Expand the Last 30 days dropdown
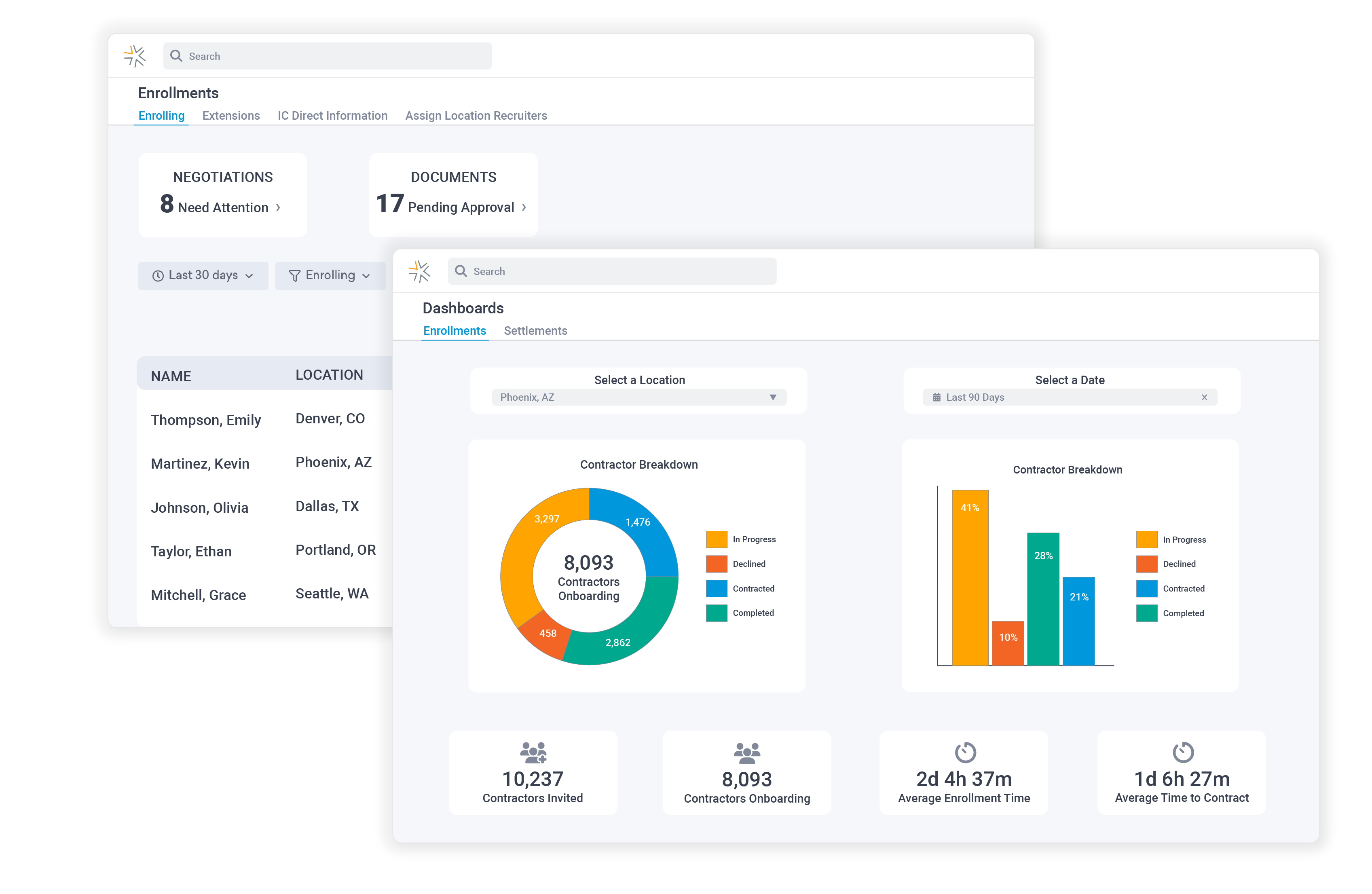This screenshot has height=894, width=1372. tap(203, 275)
